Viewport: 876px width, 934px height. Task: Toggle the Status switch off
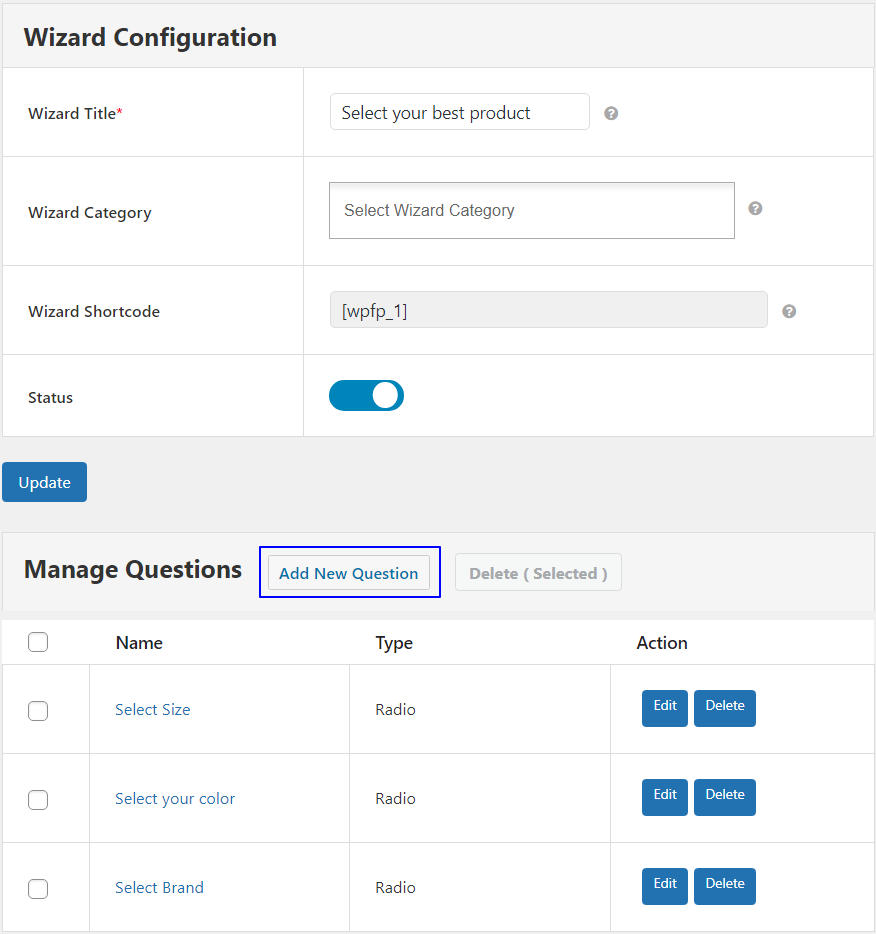click(x=366, y=396)
